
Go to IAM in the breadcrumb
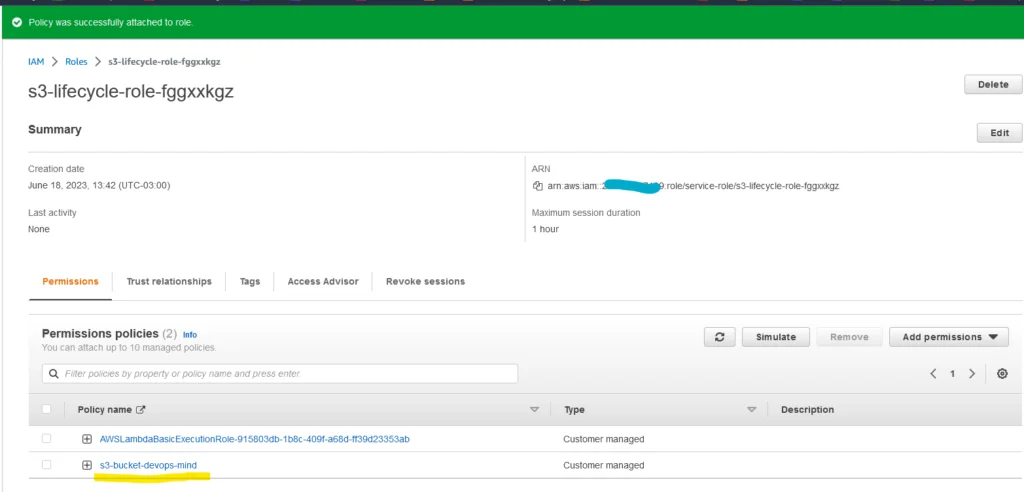(x=36, y=61)
